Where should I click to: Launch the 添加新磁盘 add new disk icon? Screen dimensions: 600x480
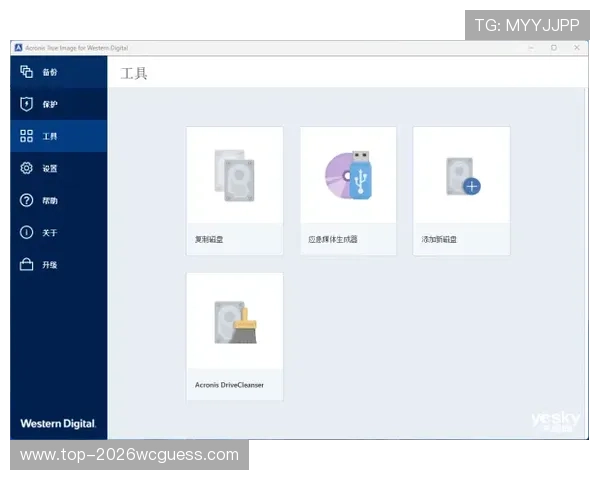pos(463,176)
